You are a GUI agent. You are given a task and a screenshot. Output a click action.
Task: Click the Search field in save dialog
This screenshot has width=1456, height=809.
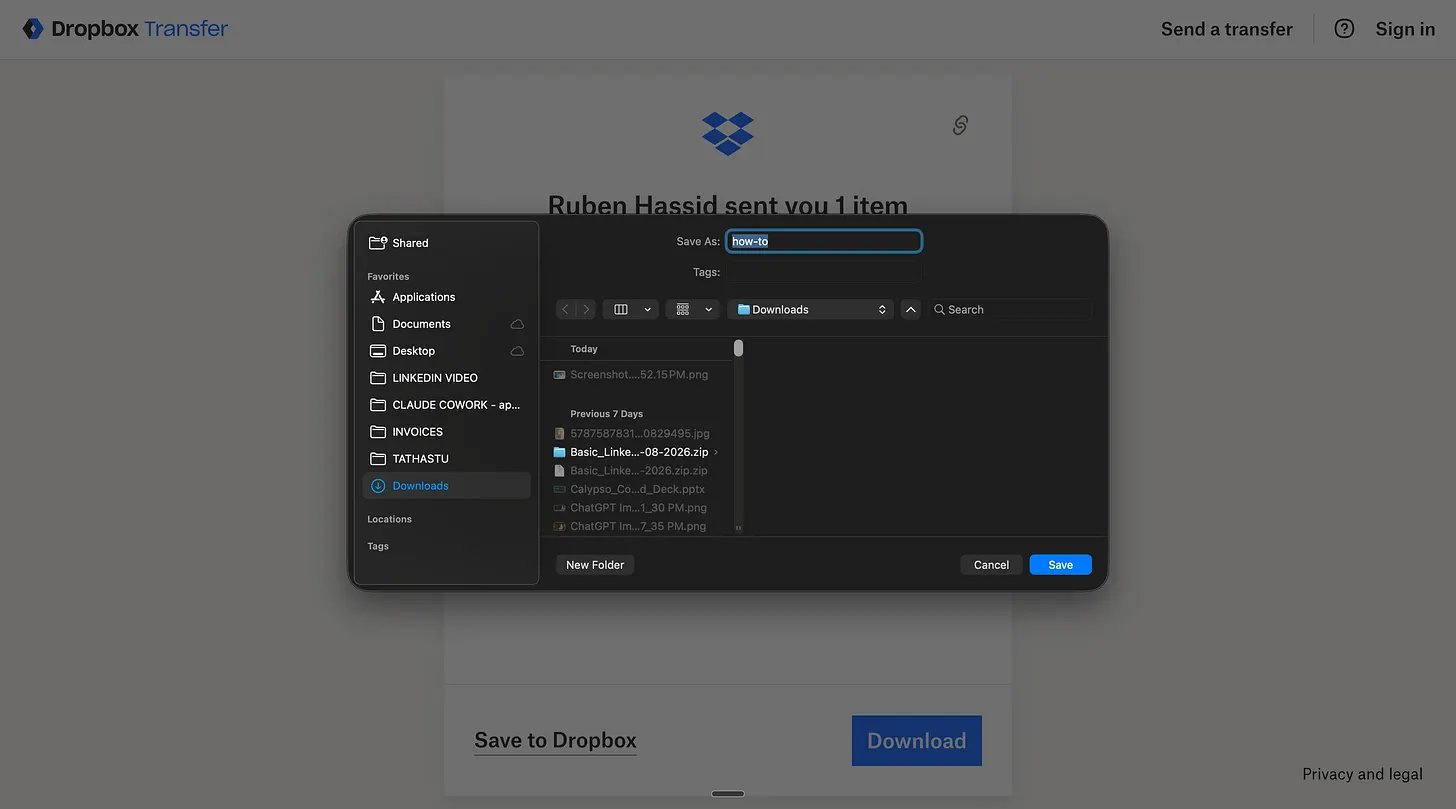[x=1010, y=310]
